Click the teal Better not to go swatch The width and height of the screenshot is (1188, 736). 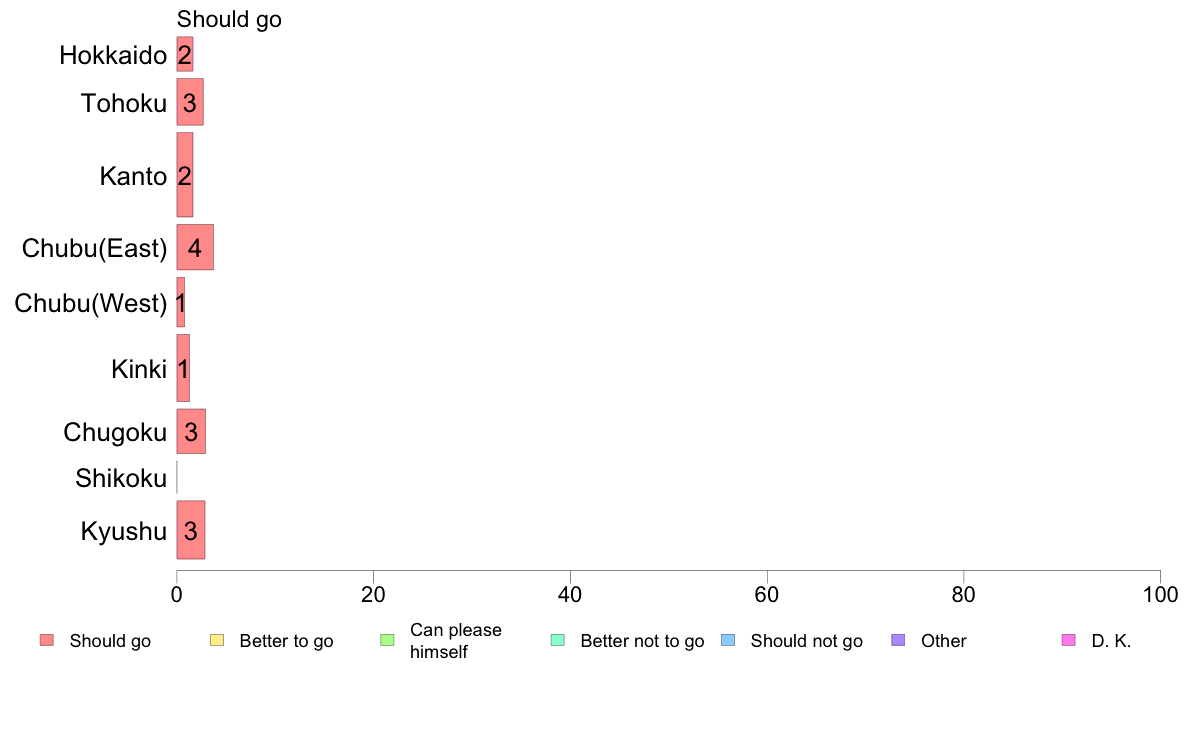click(x=558, y=640)
